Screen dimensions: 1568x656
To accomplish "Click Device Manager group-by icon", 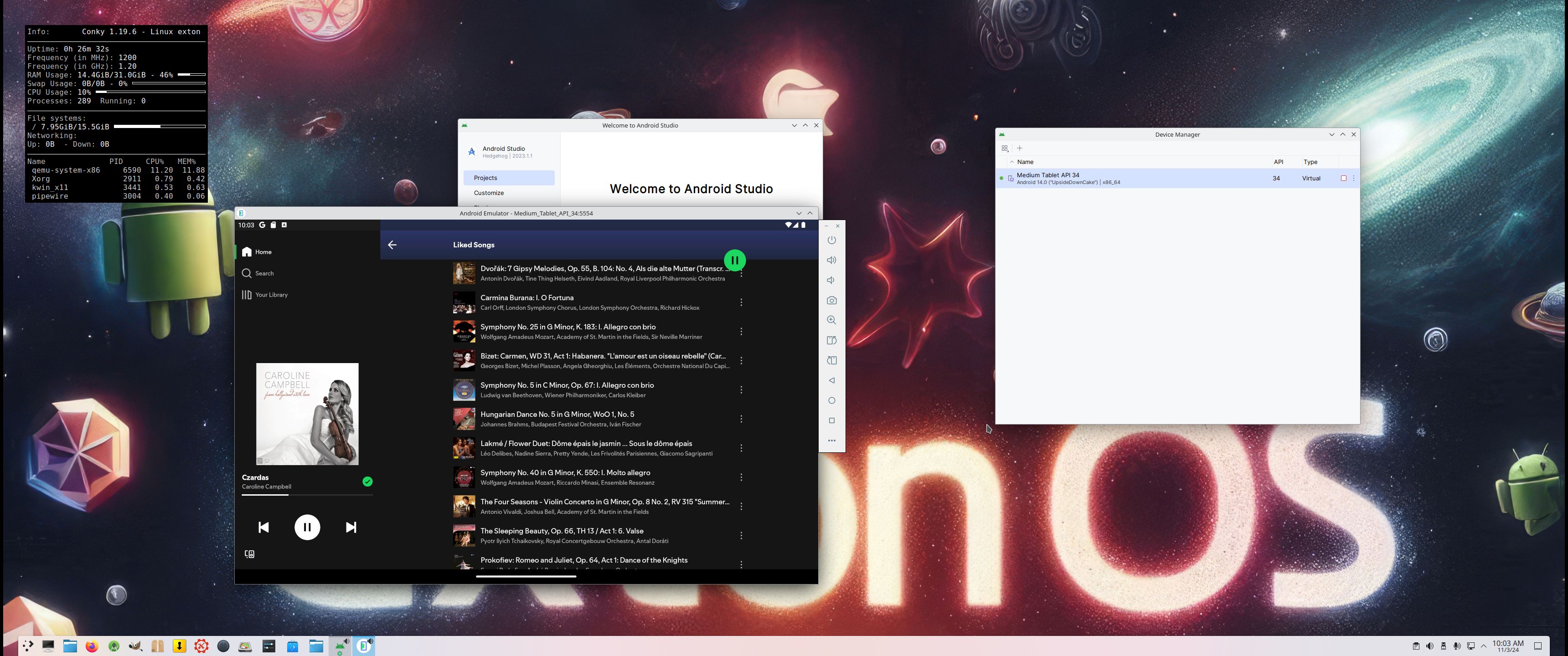I will 1005,149.
